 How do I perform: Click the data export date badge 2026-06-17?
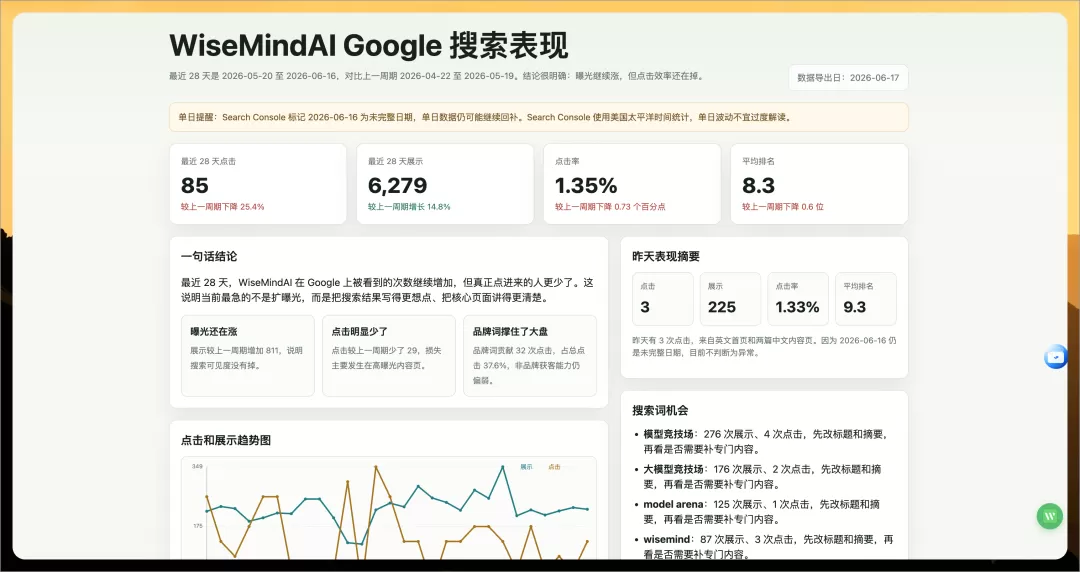point(848,78)
